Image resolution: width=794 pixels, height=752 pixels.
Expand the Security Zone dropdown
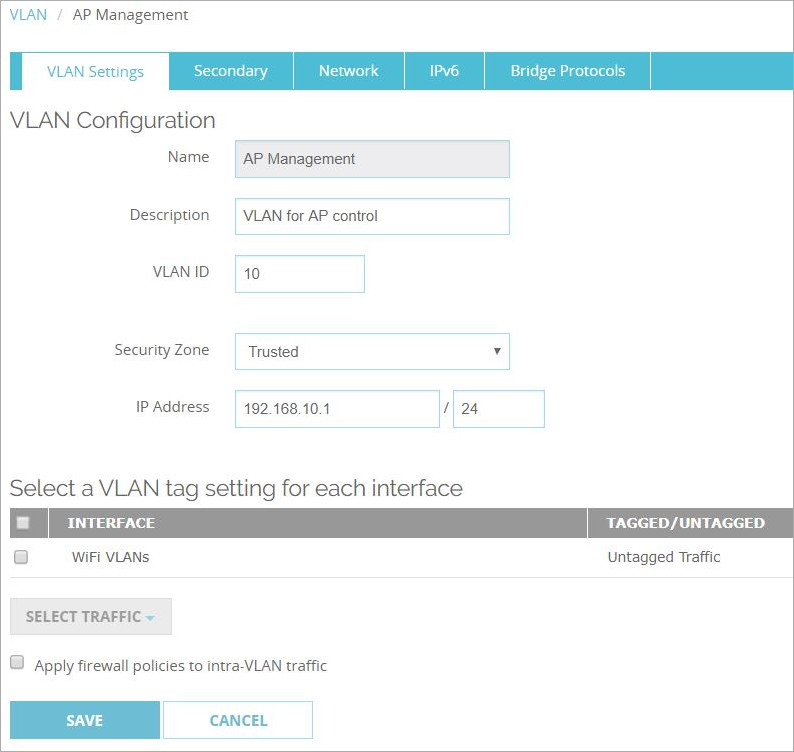point(372,352)
